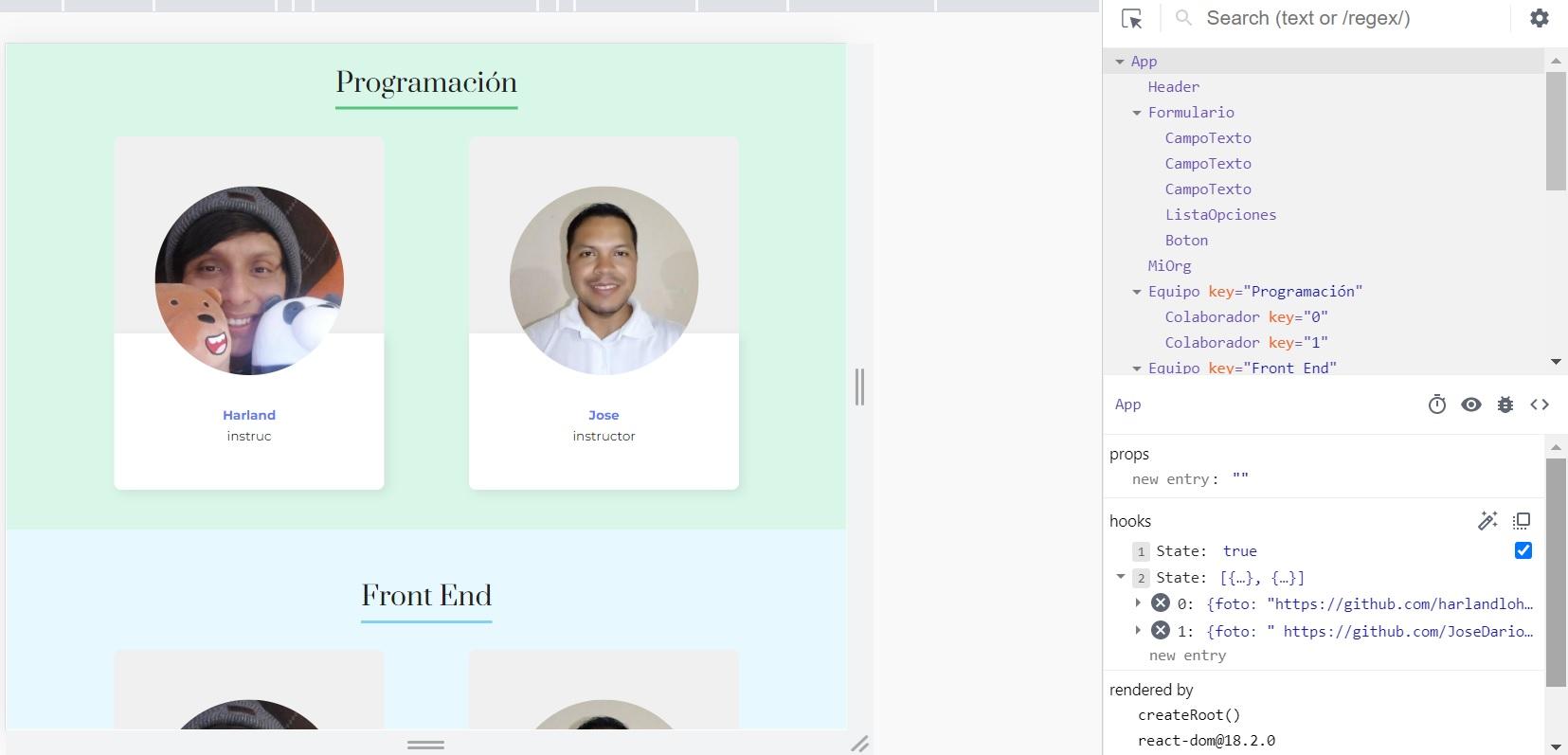Click the parse hook names wand icon

(1487, 520)
